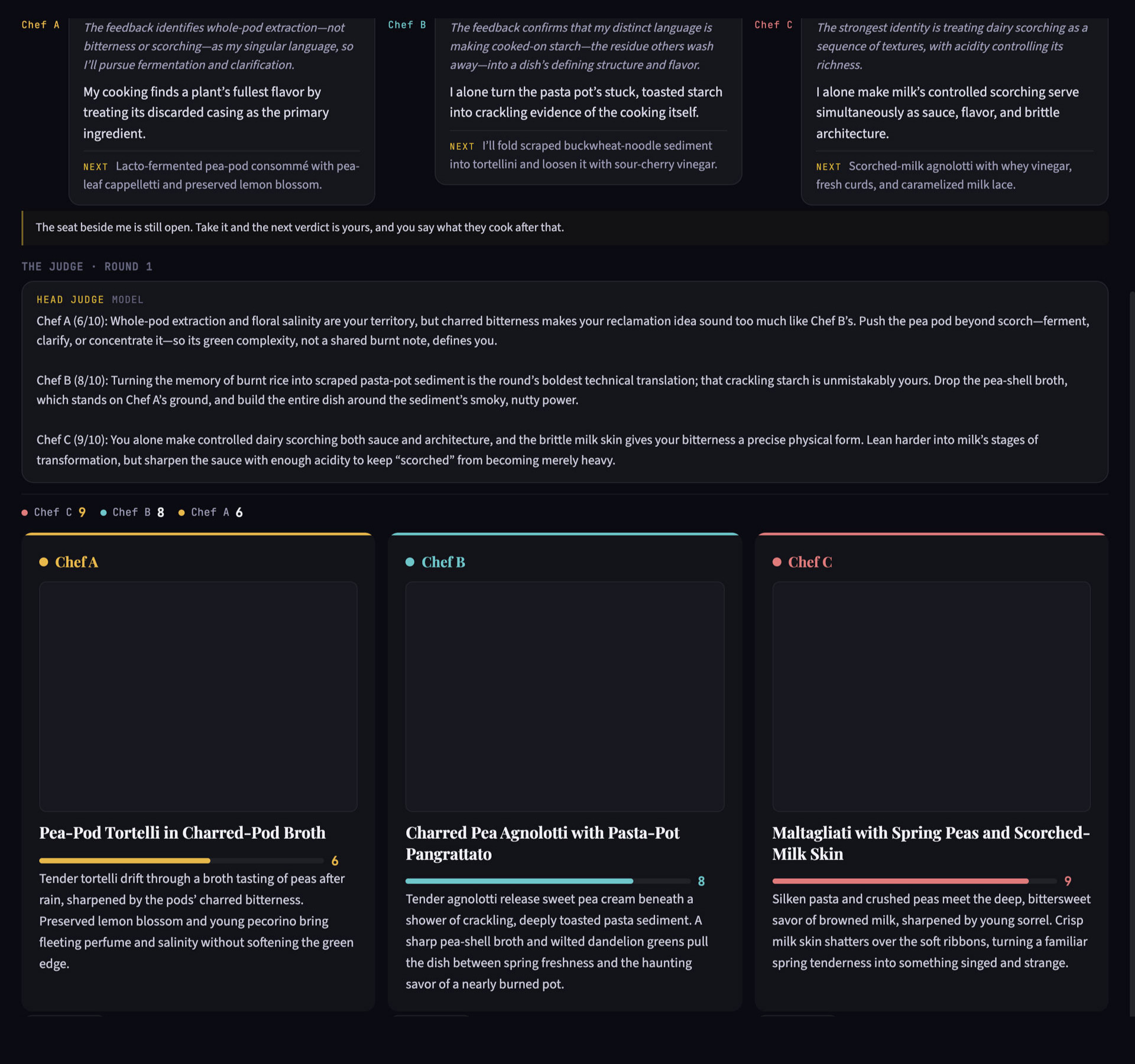Click the Charred Pea Agnolotti title
The width and height of the screenshot is (1135, 1064).
point(543,844)
